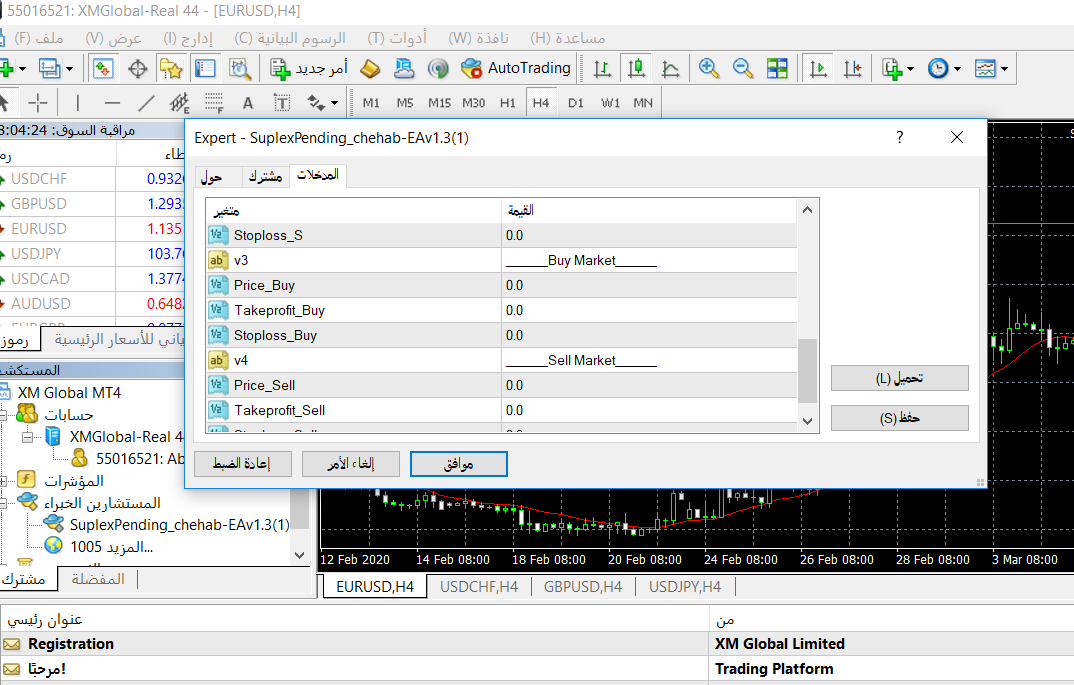Viewport: 1074px width, 685px height.
Task: Collapse the XMGlobal-Real account tree node
Action: click(x=27, y=437)
